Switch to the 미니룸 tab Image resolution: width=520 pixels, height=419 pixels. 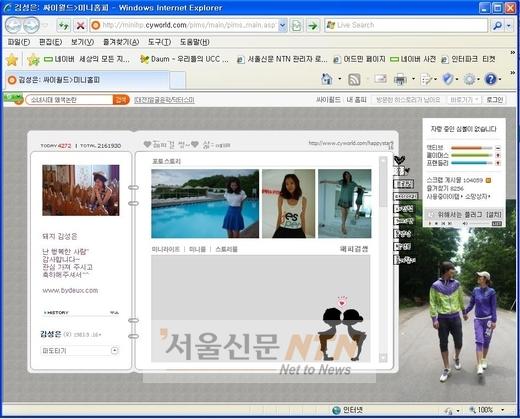pyautogui.click(x=197, y=249)
